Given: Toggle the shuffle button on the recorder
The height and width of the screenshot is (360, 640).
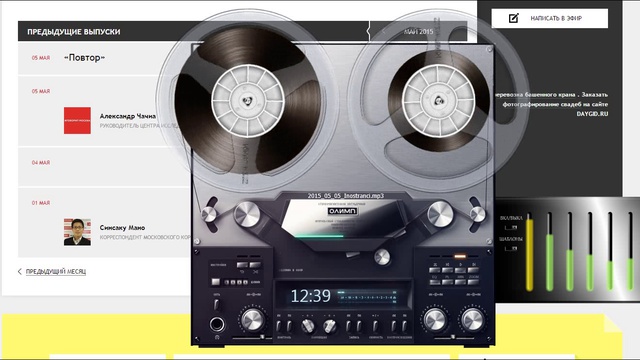Looking at the screenshot, I should click(255, 265).
